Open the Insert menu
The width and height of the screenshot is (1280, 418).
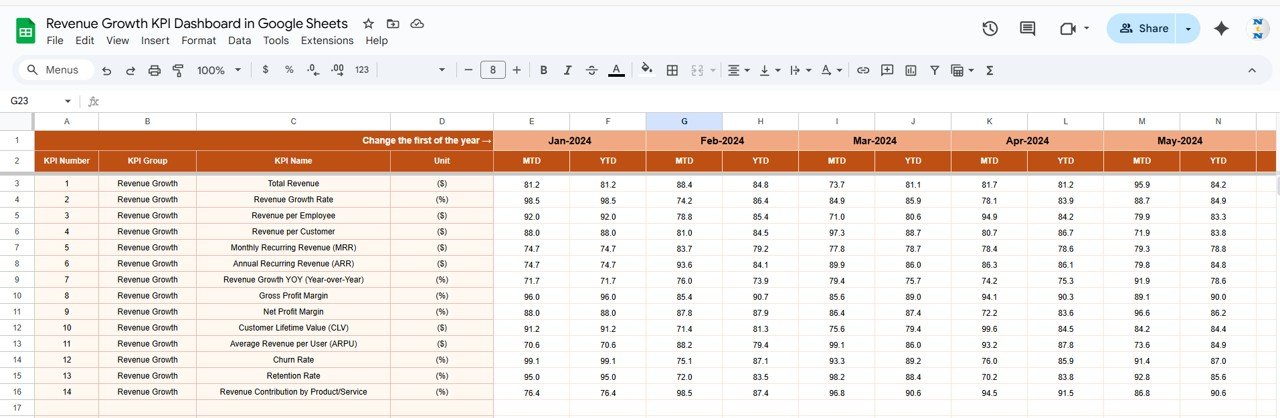pos(155,40)
